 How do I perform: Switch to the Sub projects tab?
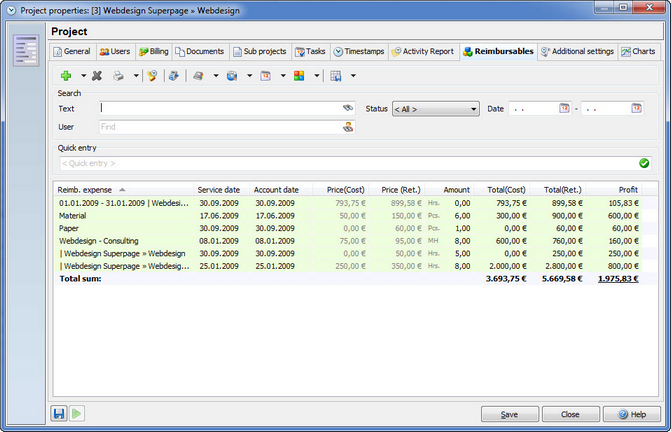coord(260,51)
